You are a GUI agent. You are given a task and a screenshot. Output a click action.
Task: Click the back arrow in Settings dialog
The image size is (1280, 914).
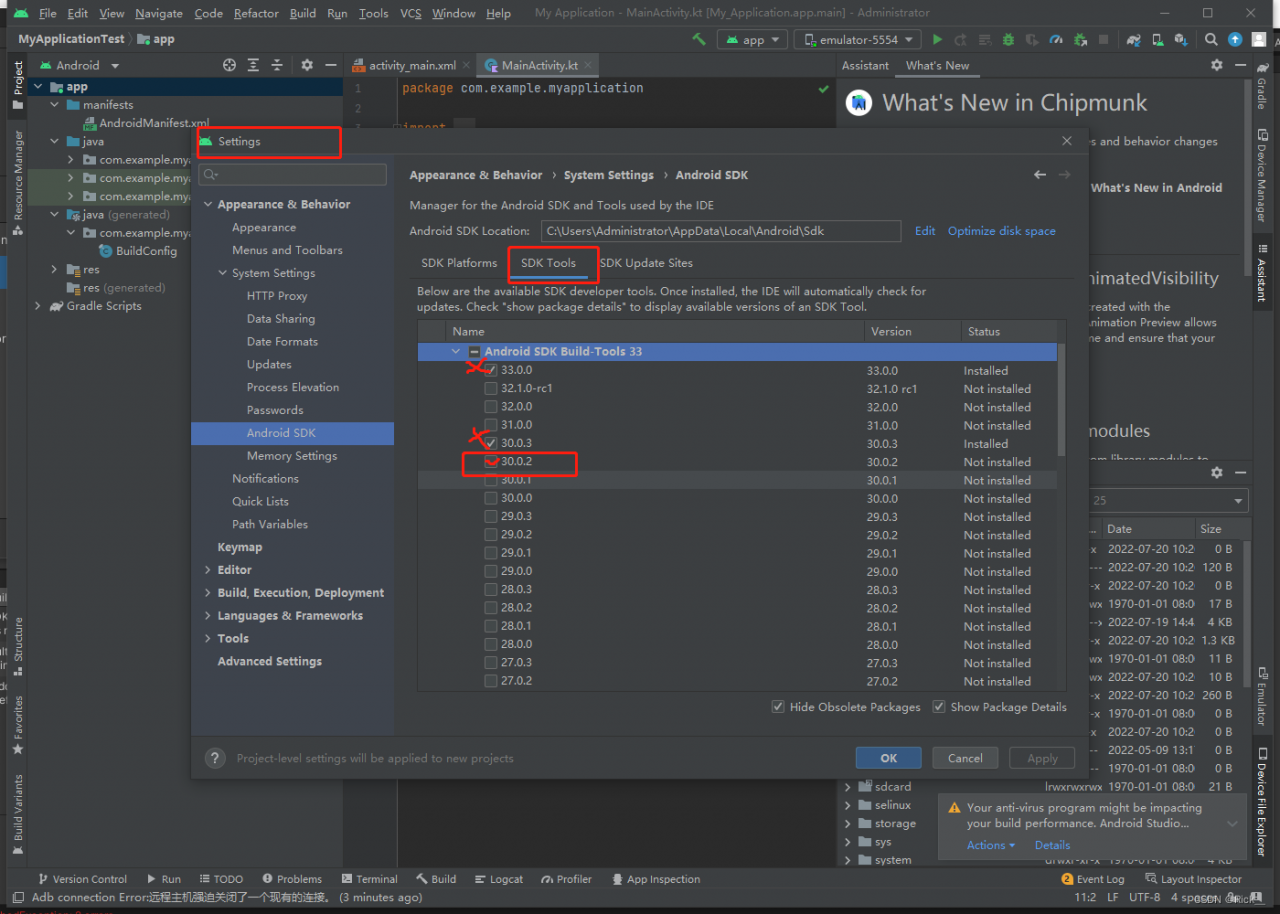(1040, 175)
